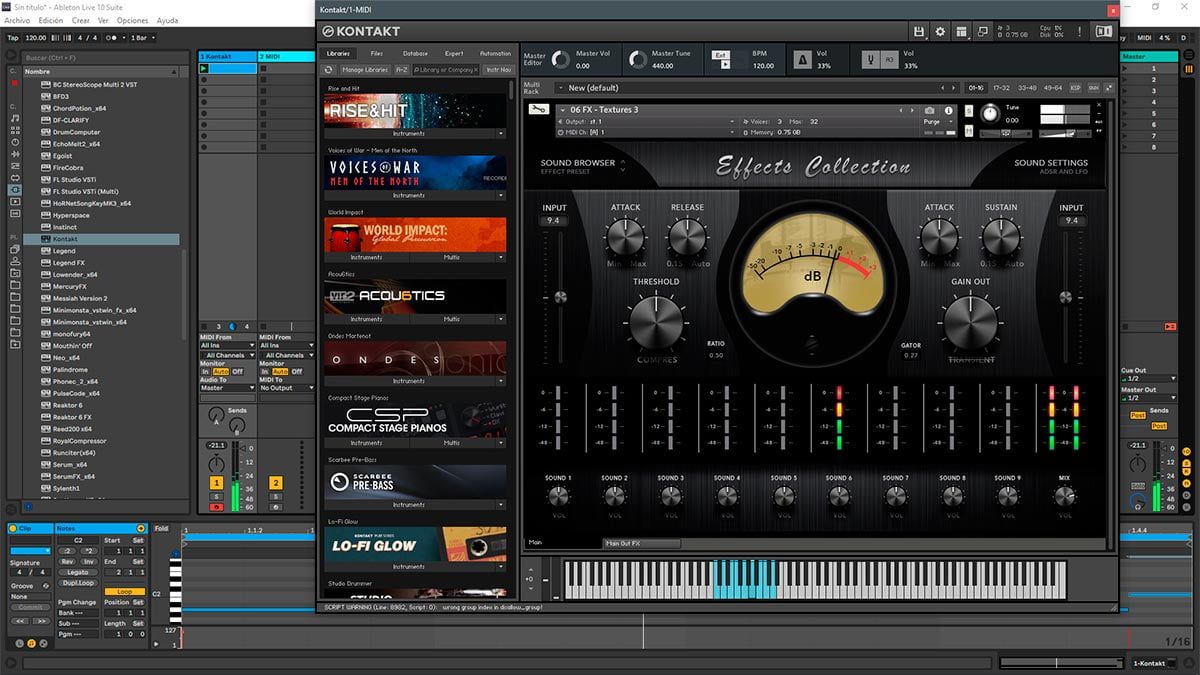Turn the instrument Tune knob
1200x675 pixels.
(x=990, y=112)
